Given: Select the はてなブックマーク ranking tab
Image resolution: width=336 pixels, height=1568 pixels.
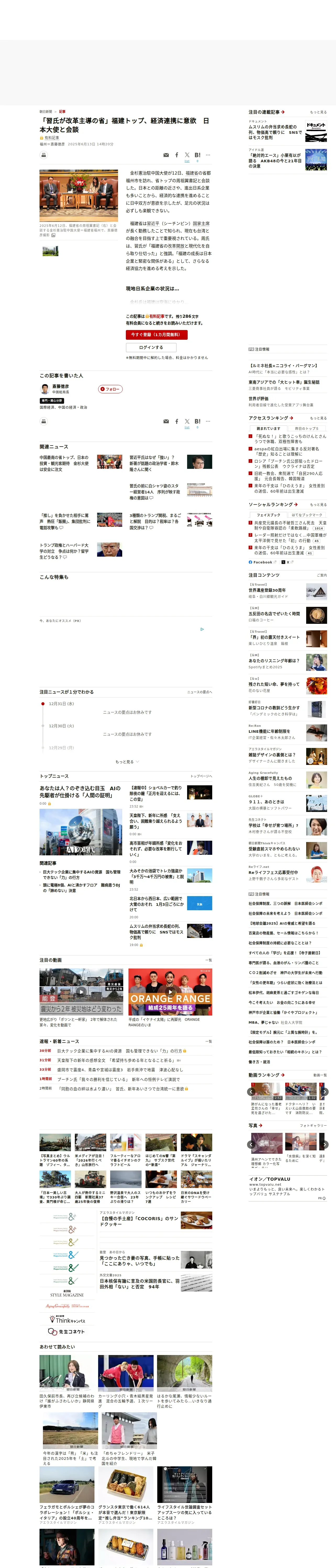Looking at the screenshot, I should [x=307, y=515].
